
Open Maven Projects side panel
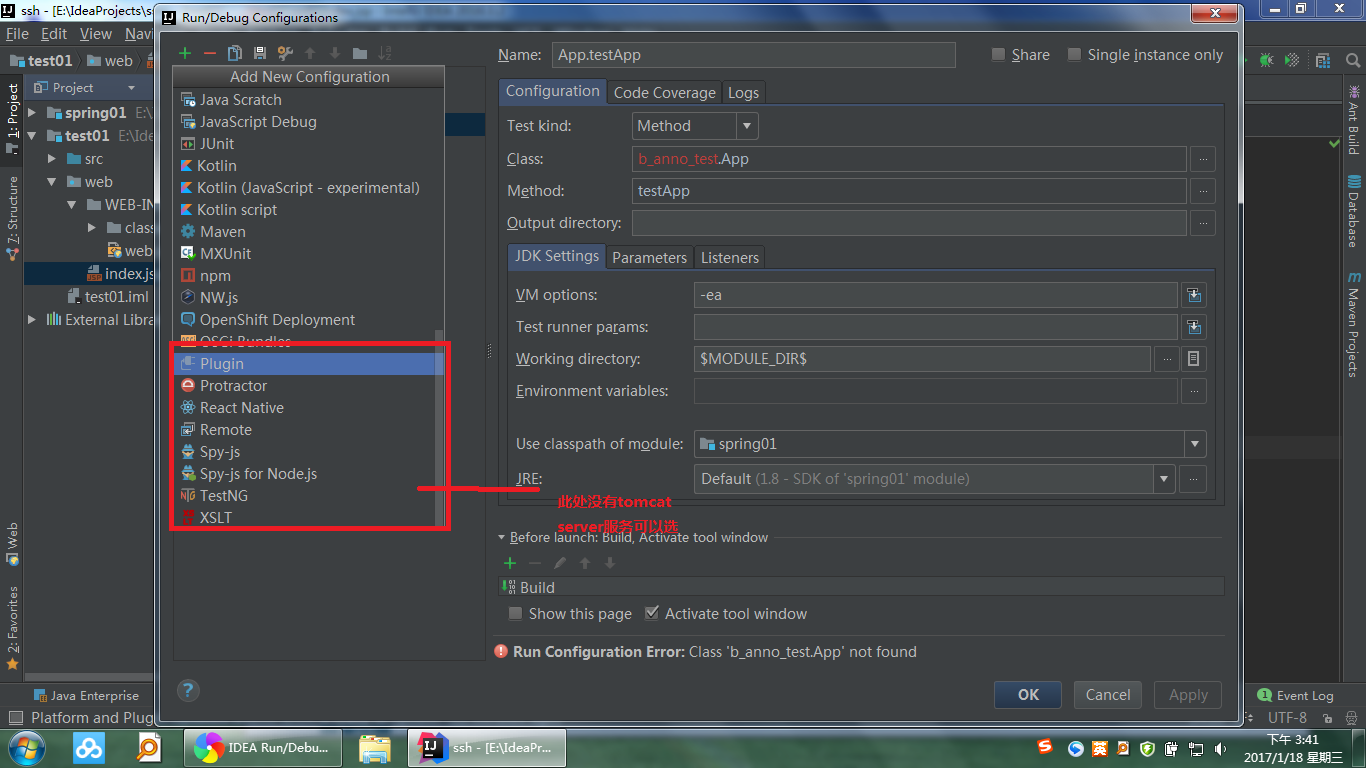tap(1354, 324)
